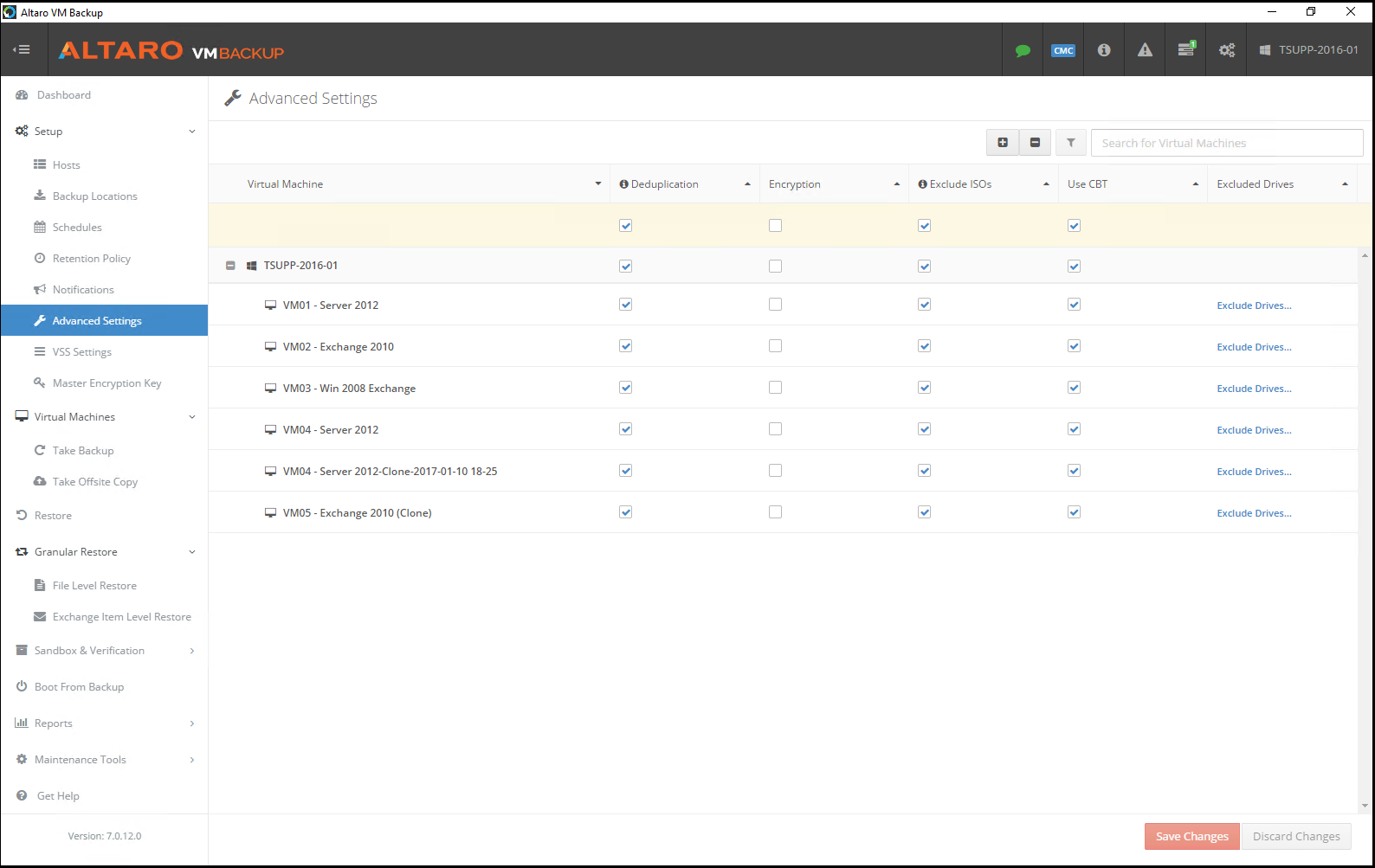Click the Exclude ISOs info icon
The width and height of the screenshot is (1375, 868).
click(x=923, y=184)
